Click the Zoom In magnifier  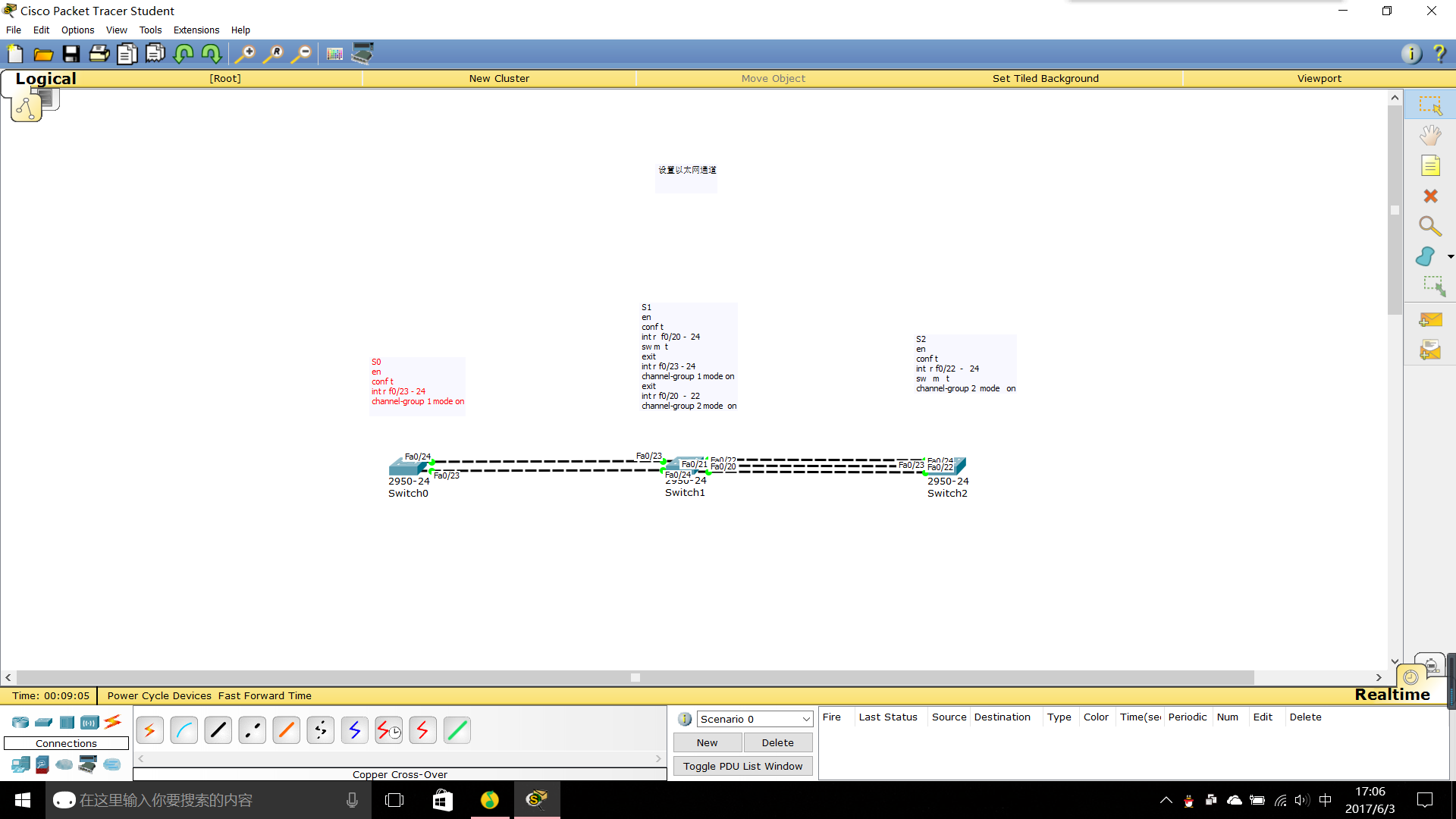click(x=244, y=54)
